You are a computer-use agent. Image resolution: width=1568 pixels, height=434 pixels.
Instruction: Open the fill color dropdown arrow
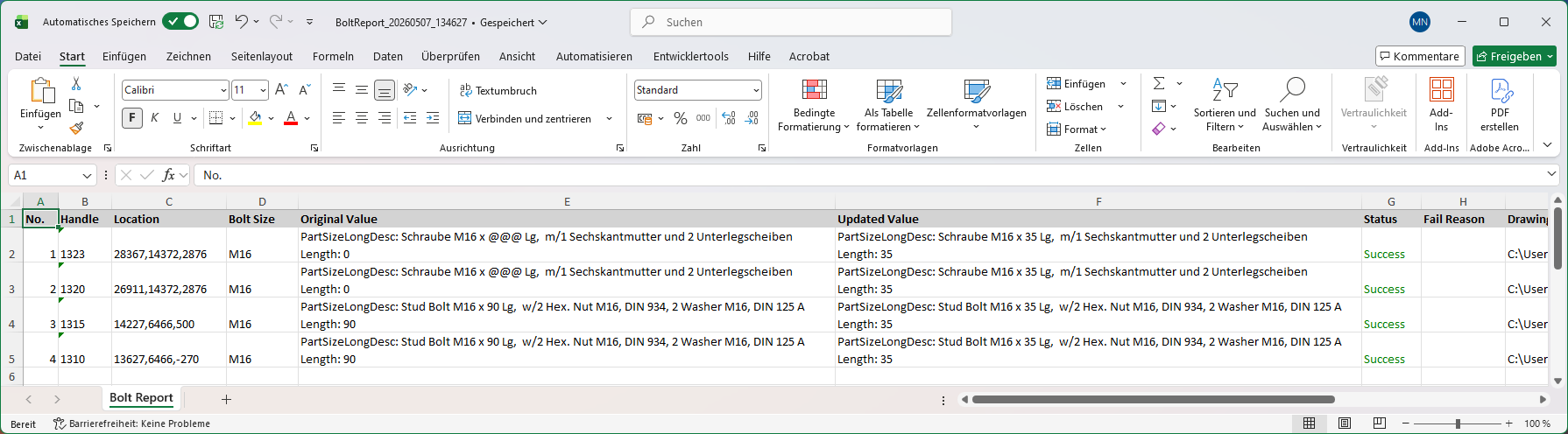(x=271, y=118)
